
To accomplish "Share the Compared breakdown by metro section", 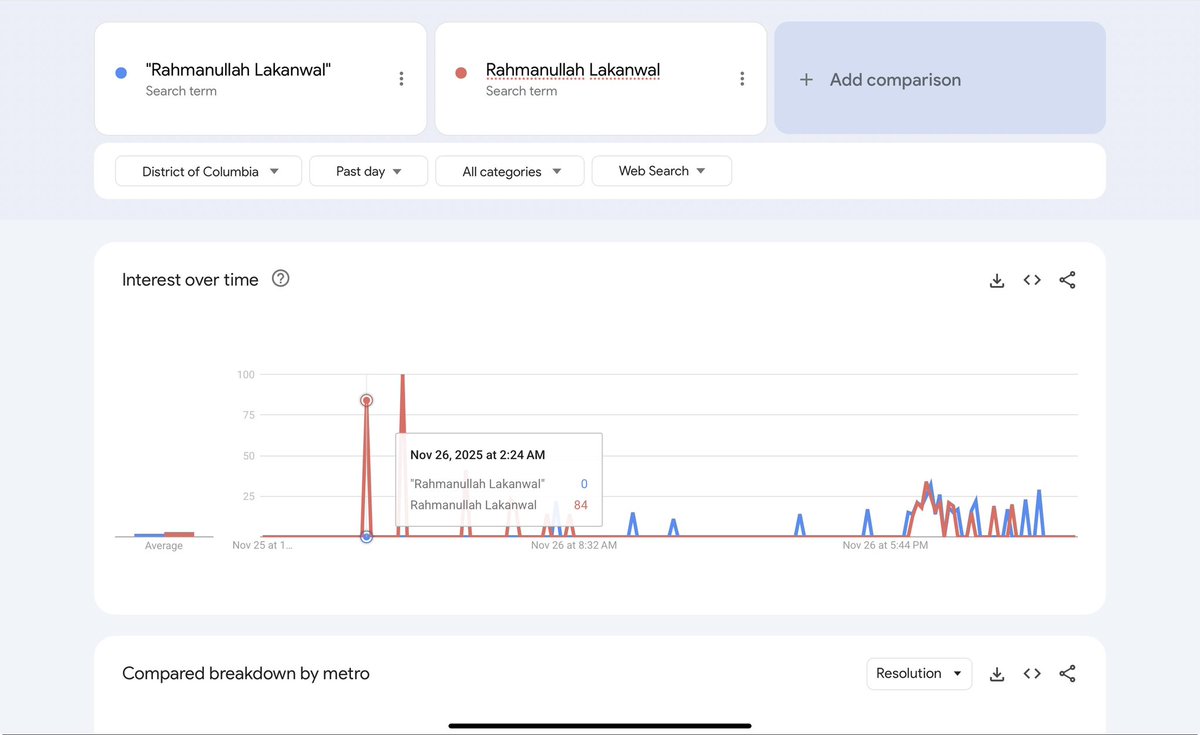I will pyautogui.click(x=1067, y=673).
